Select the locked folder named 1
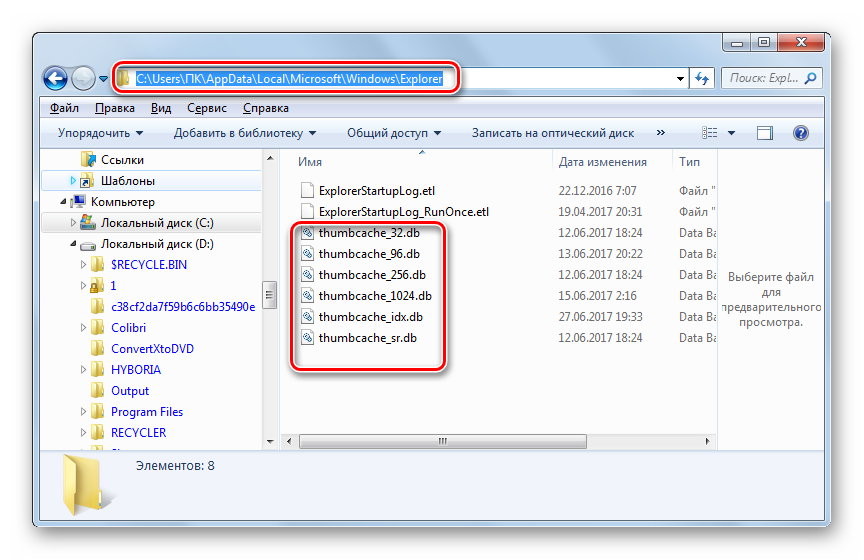This screenshot has width=864, height=560. click(x=114, y=286)
